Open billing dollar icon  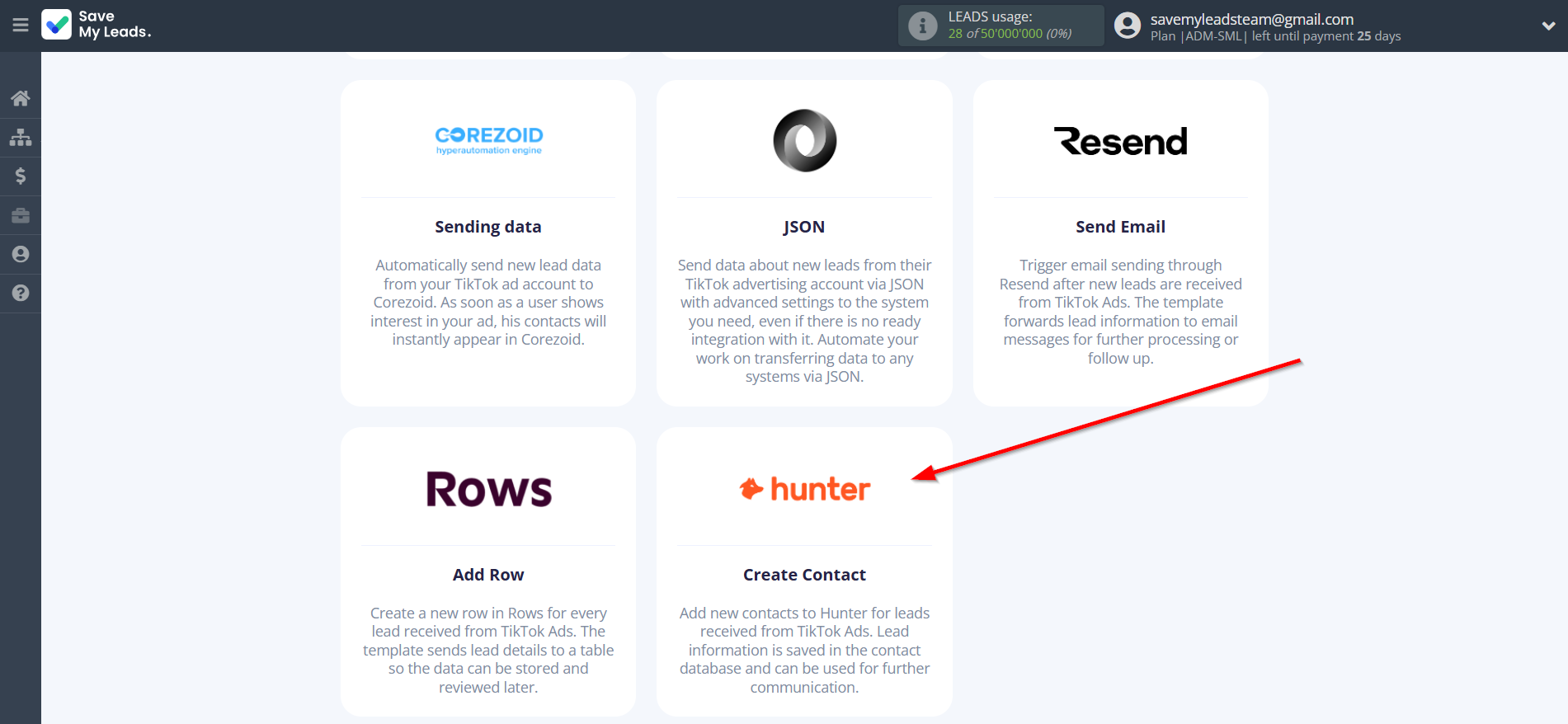click(x=21, y=176)
